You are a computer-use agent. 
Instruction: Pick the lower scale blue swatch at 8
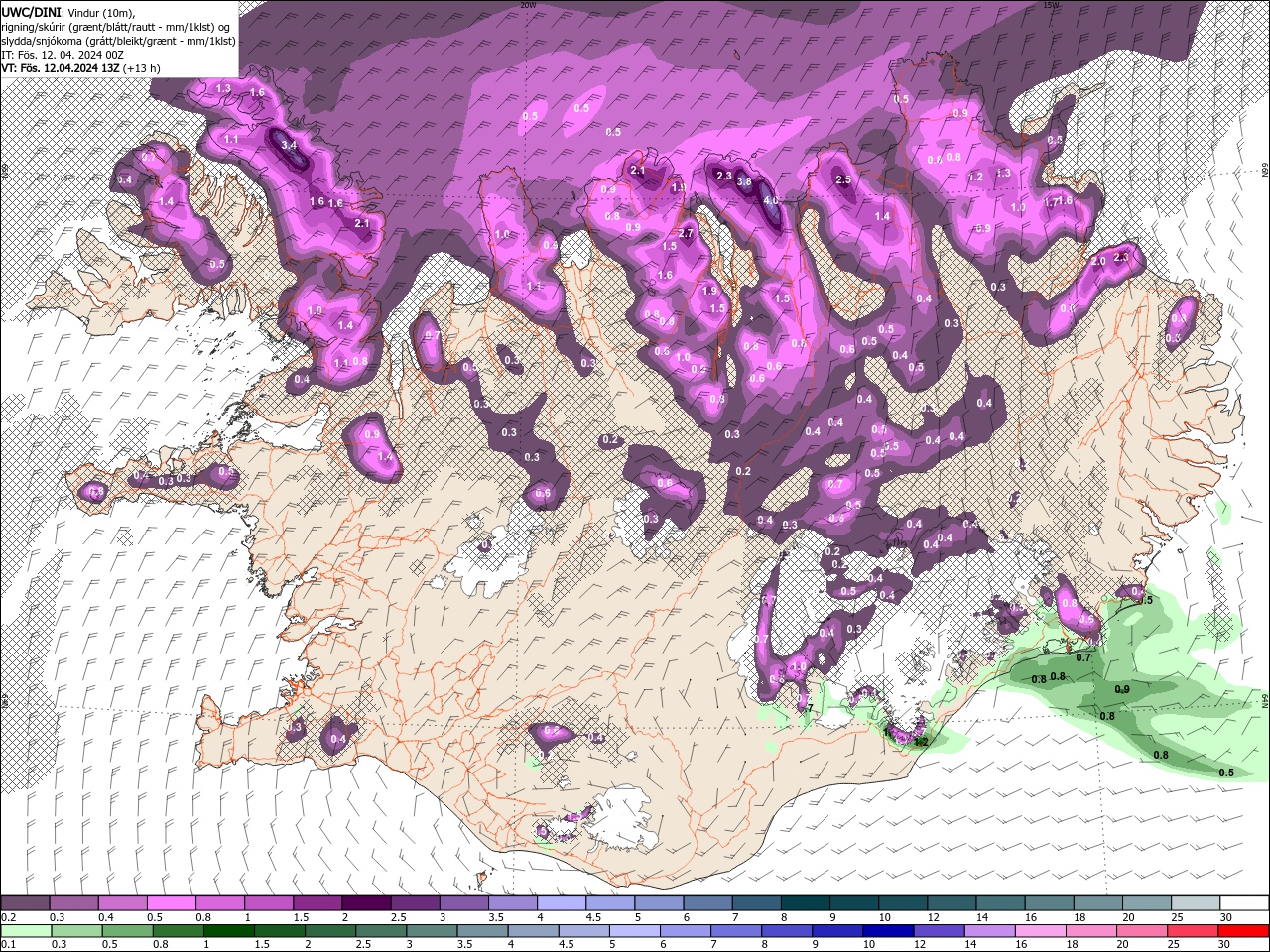click(786, 931)
